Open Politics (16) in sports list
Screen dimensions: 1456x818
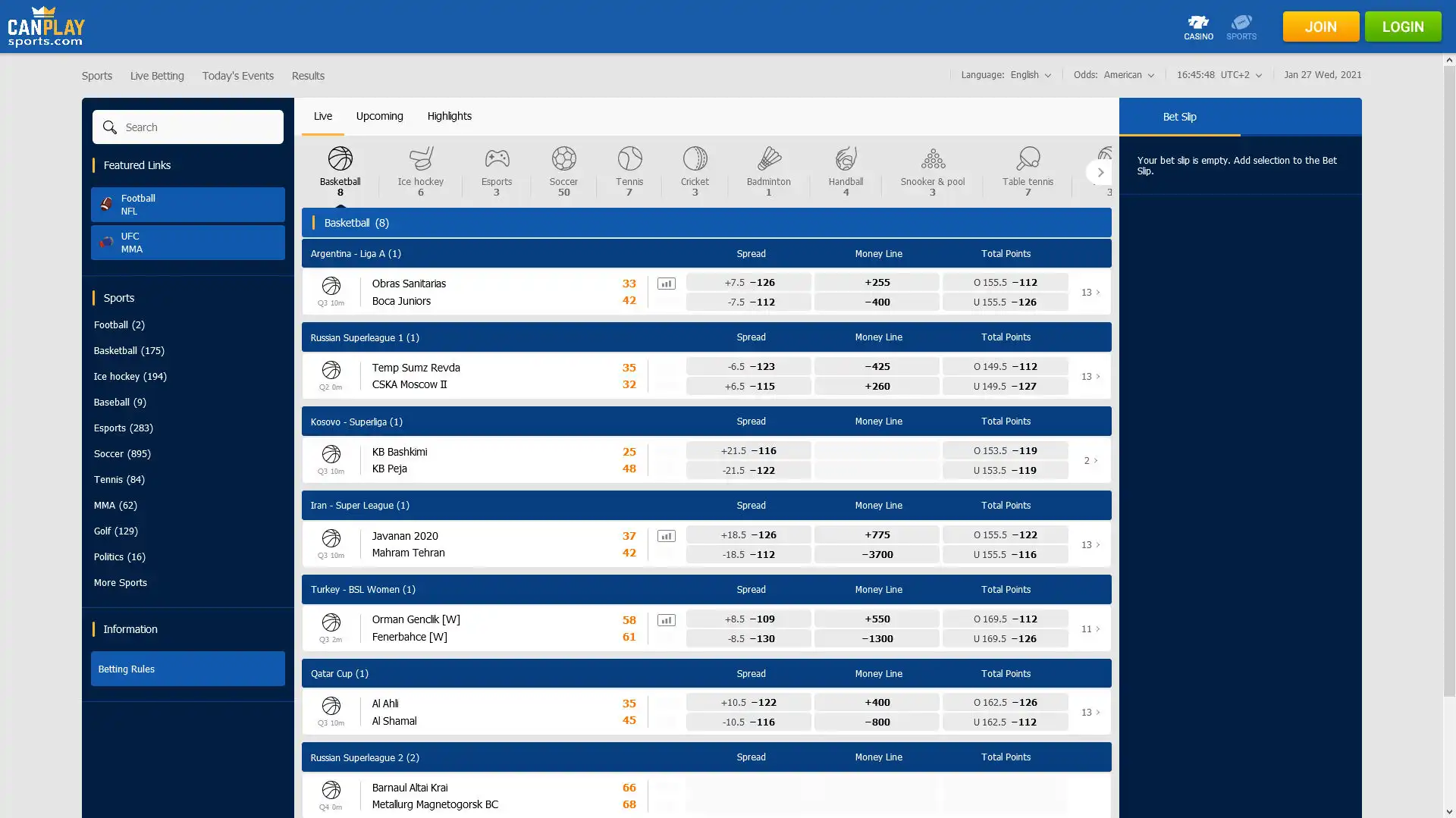tap(119, 556)
